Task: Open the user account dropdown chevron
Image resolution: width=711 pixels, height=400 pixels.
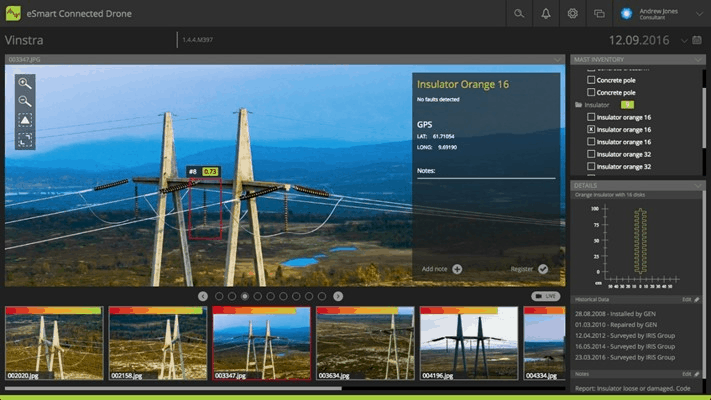Action: point(699,14)
